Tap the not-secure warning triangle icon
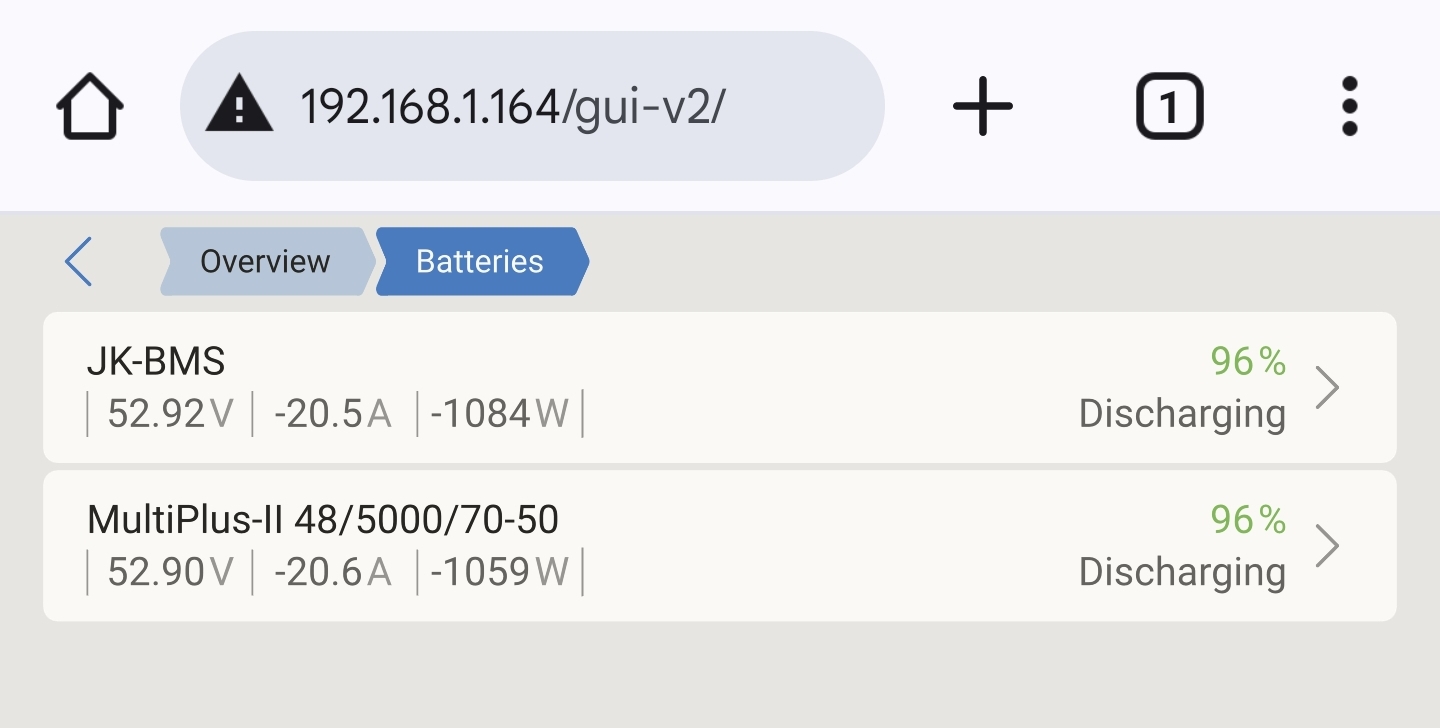The height and width of the screenshot is (728, 1440). point(239,106)
